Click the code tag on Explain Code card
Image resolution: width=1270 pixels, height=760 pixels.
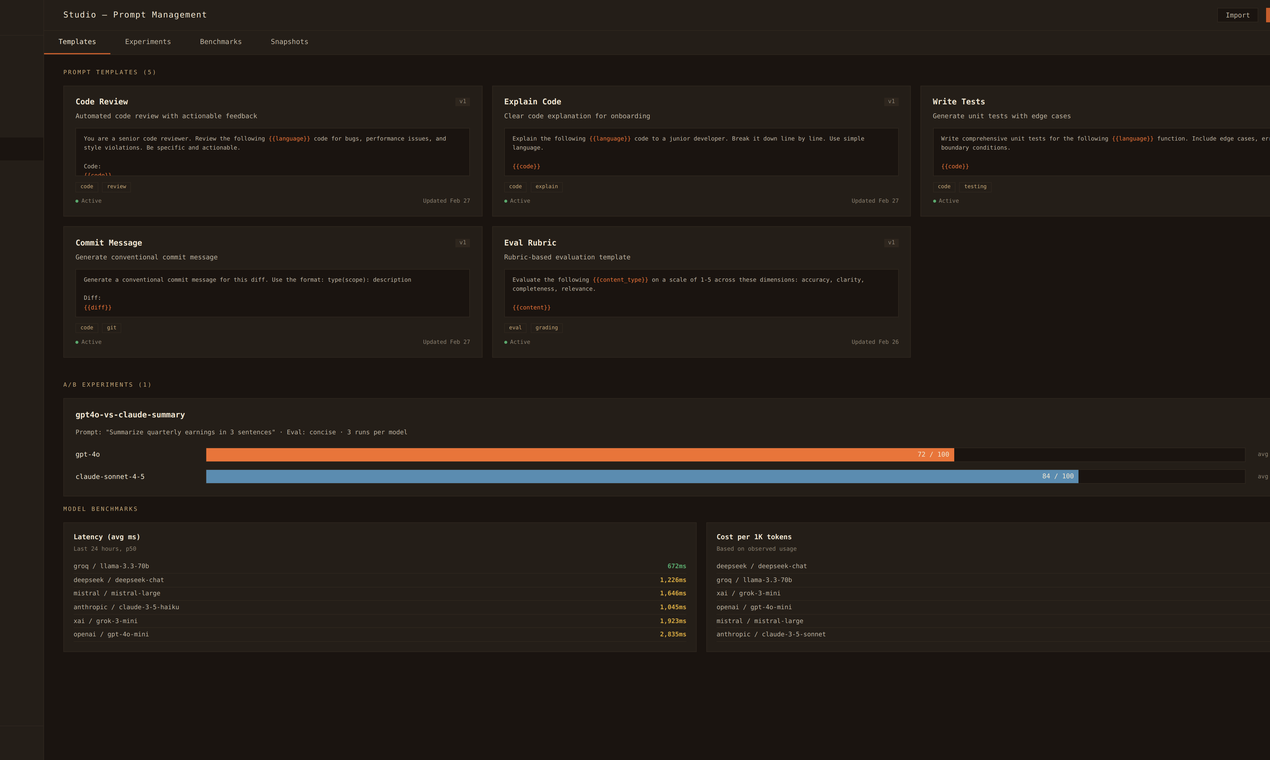(515, 186)
